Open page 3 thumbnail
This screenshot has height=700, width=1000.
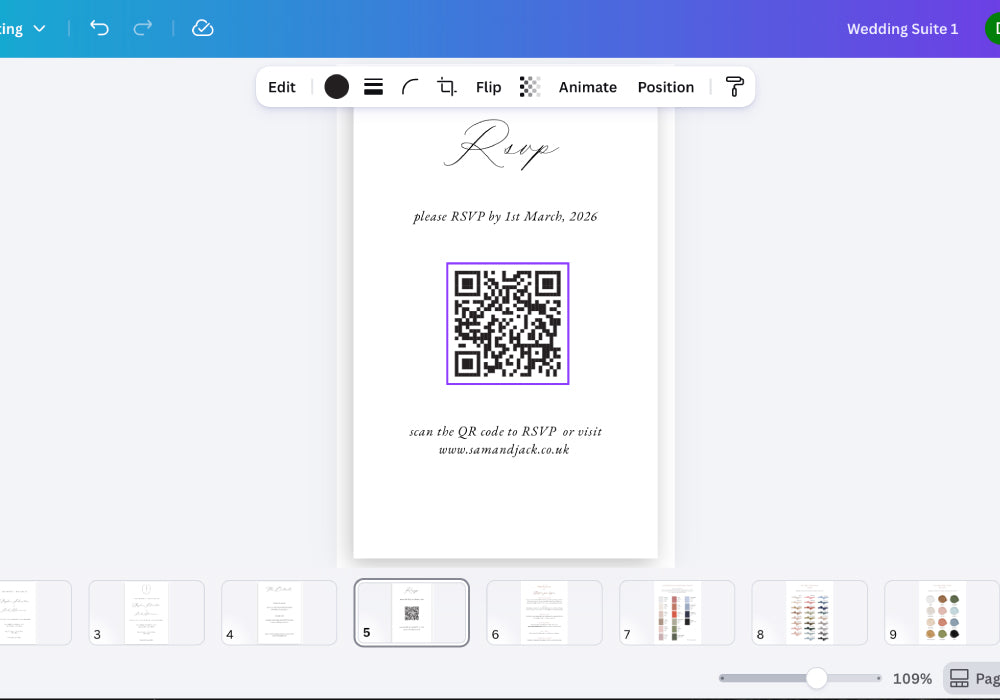pos(147,613)
